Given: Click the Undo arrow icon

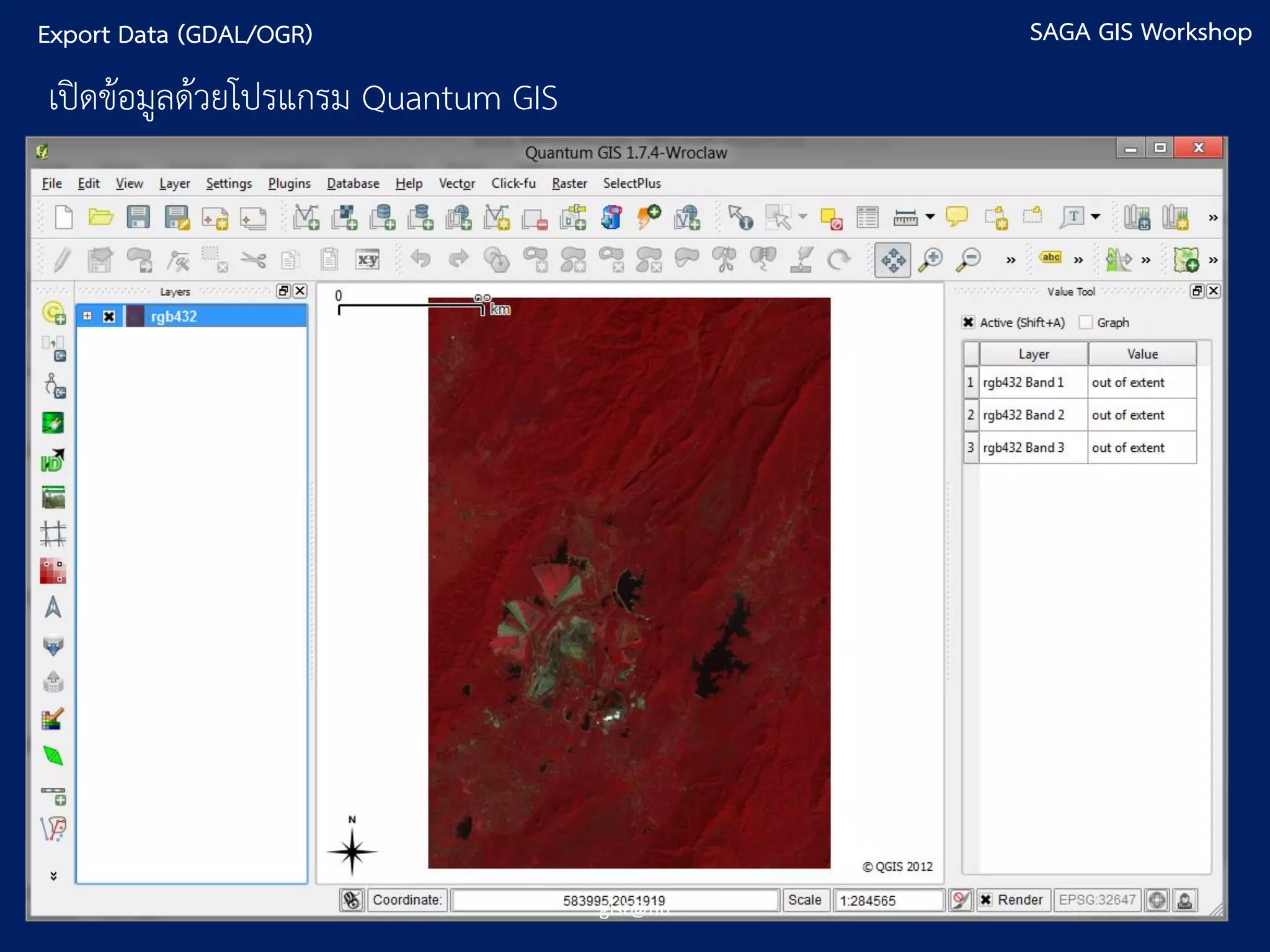Looking at the screenshot, I should [420, 258].
